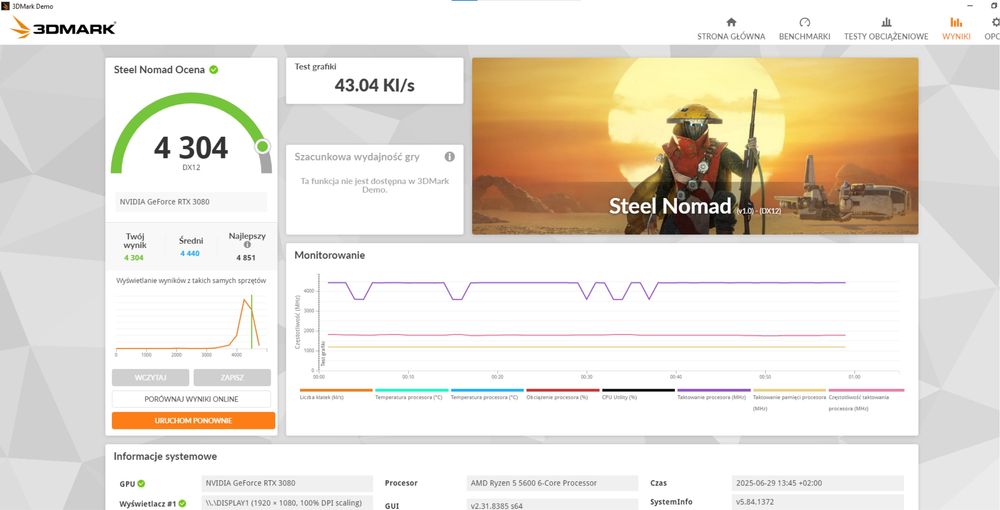Open the Strona główna home icon
The width and height of the screenshot is (1000, 510).
pos(731,22)
